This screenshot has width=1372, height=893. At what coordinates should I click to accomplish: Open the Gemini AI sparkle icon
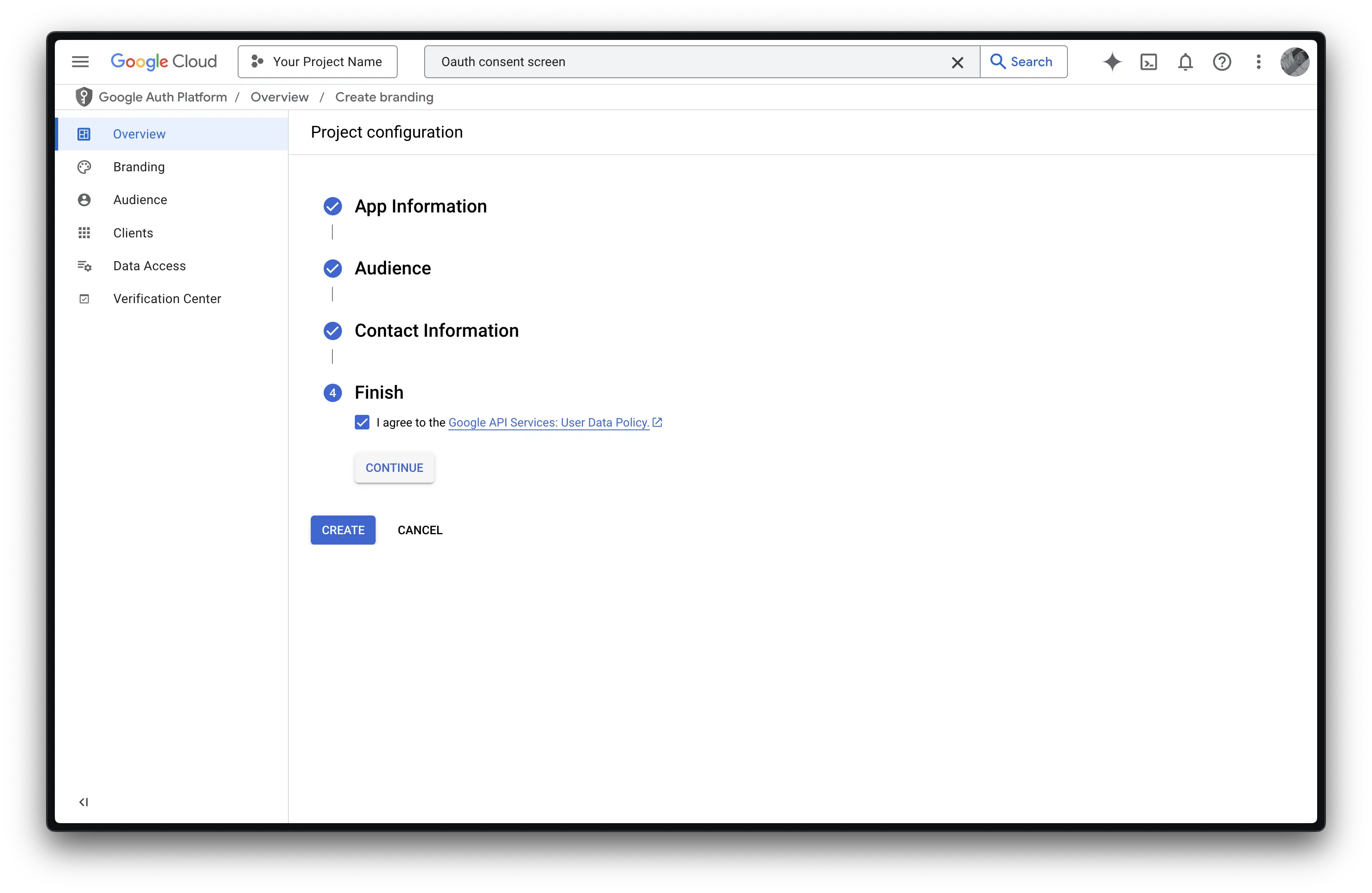[x=1112, y=62]
